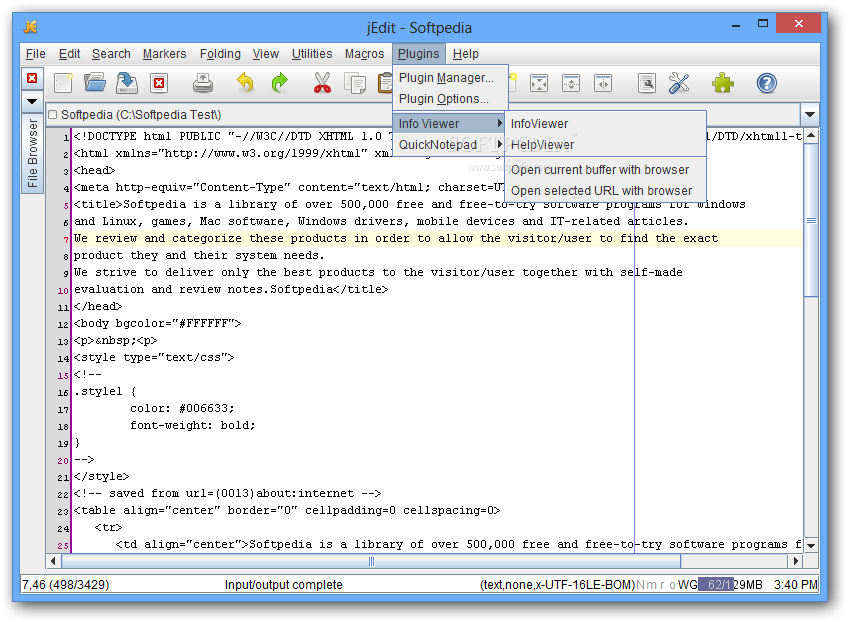Close the docked panel with the red X button
Viewport: 848px width, 622px height.
point(32,78)
